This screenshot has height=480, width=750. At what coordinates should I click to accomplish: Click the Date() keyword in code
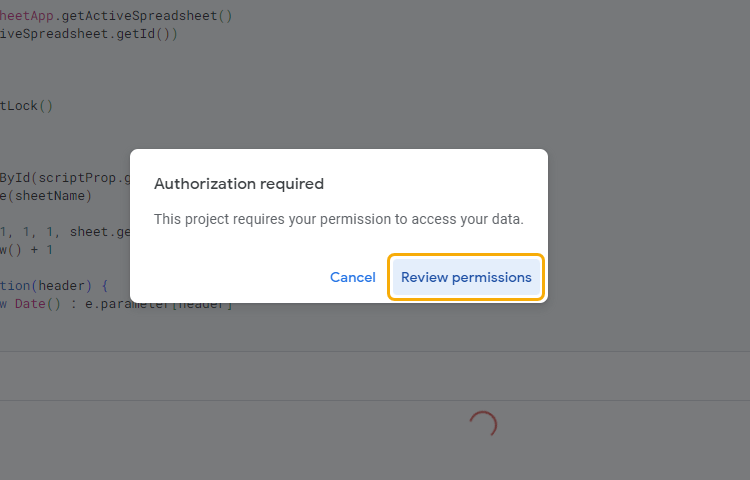pos(38,304)
